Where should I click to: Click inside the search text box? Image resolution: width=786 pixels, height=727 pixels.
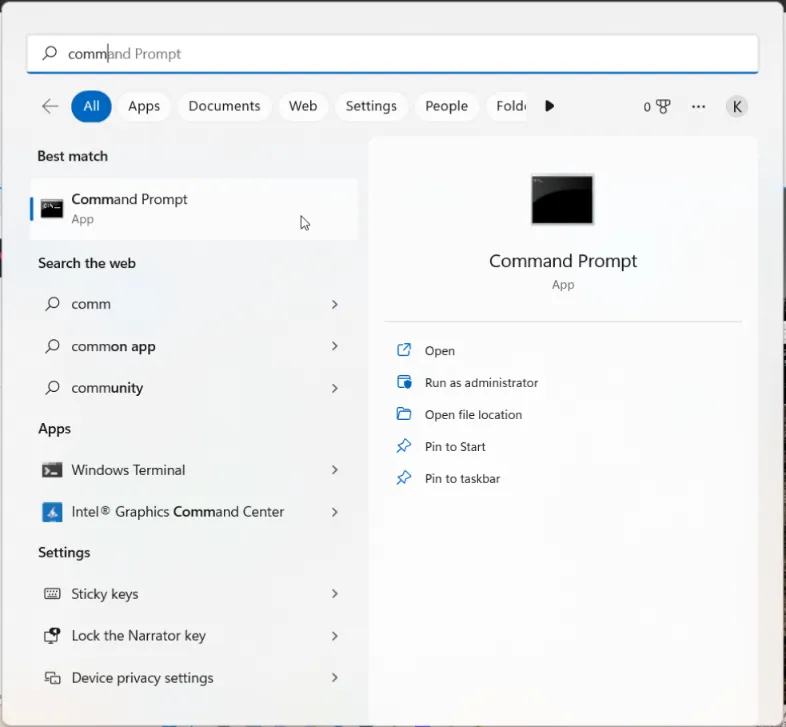(400, 54)
